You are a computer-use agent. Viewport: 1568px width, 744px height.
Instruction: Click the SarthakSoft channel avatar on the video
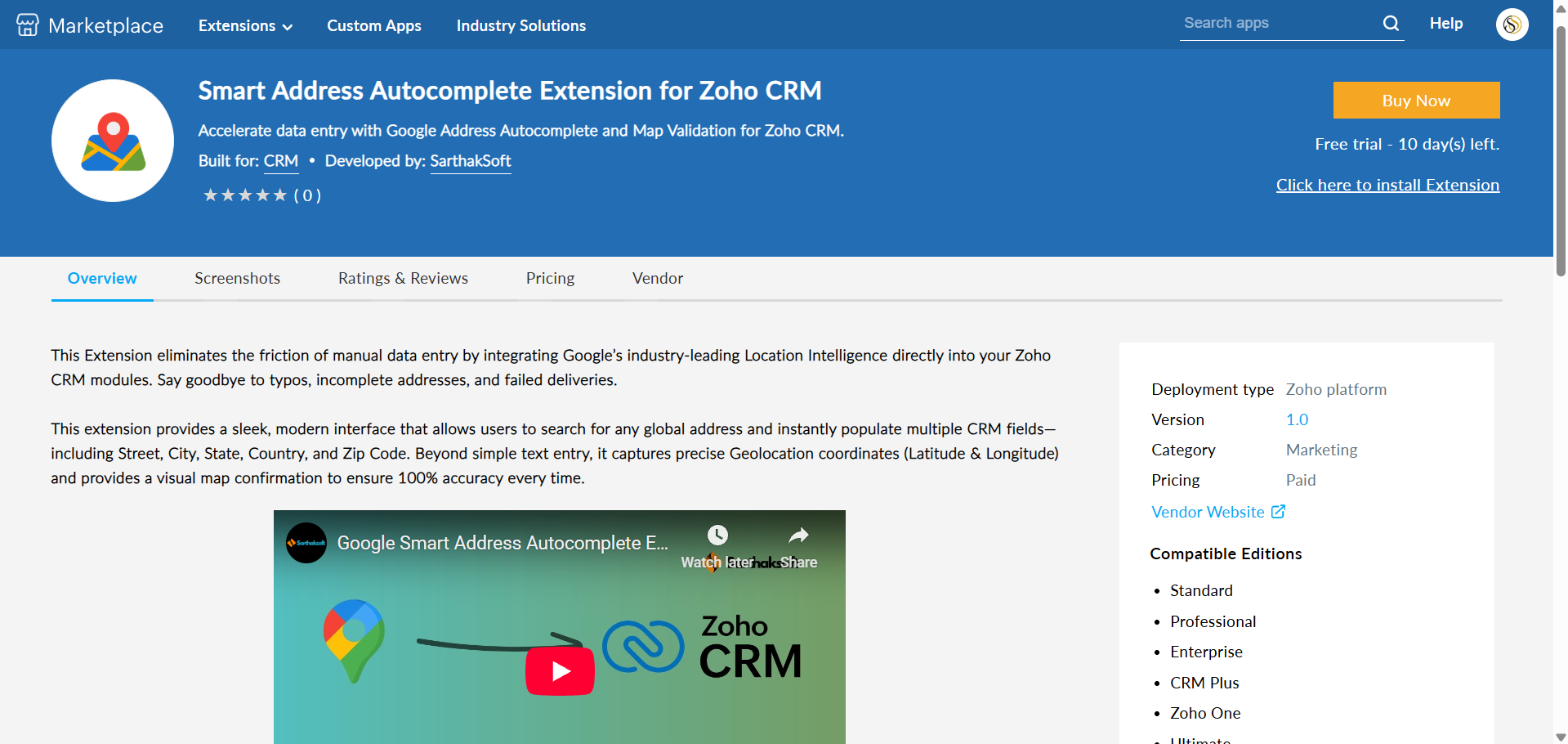[306, 542]
